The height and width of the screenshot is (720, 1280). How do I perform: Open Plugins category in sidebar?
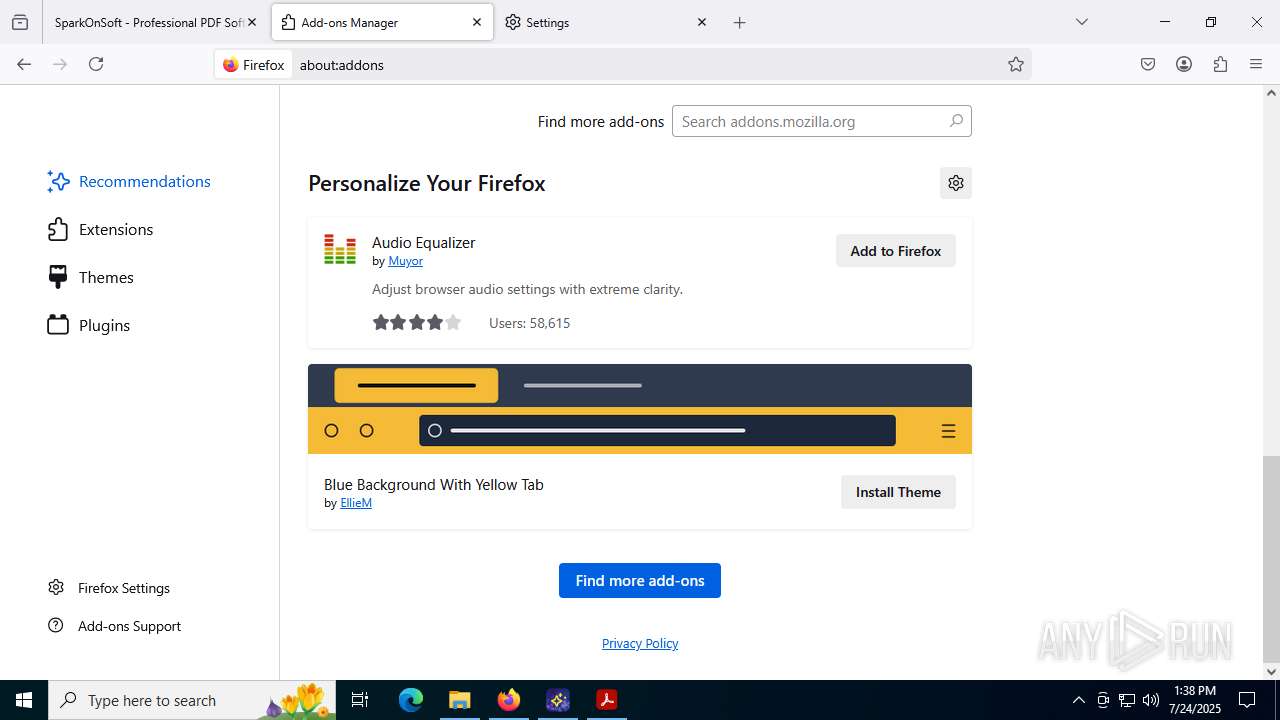89,325
